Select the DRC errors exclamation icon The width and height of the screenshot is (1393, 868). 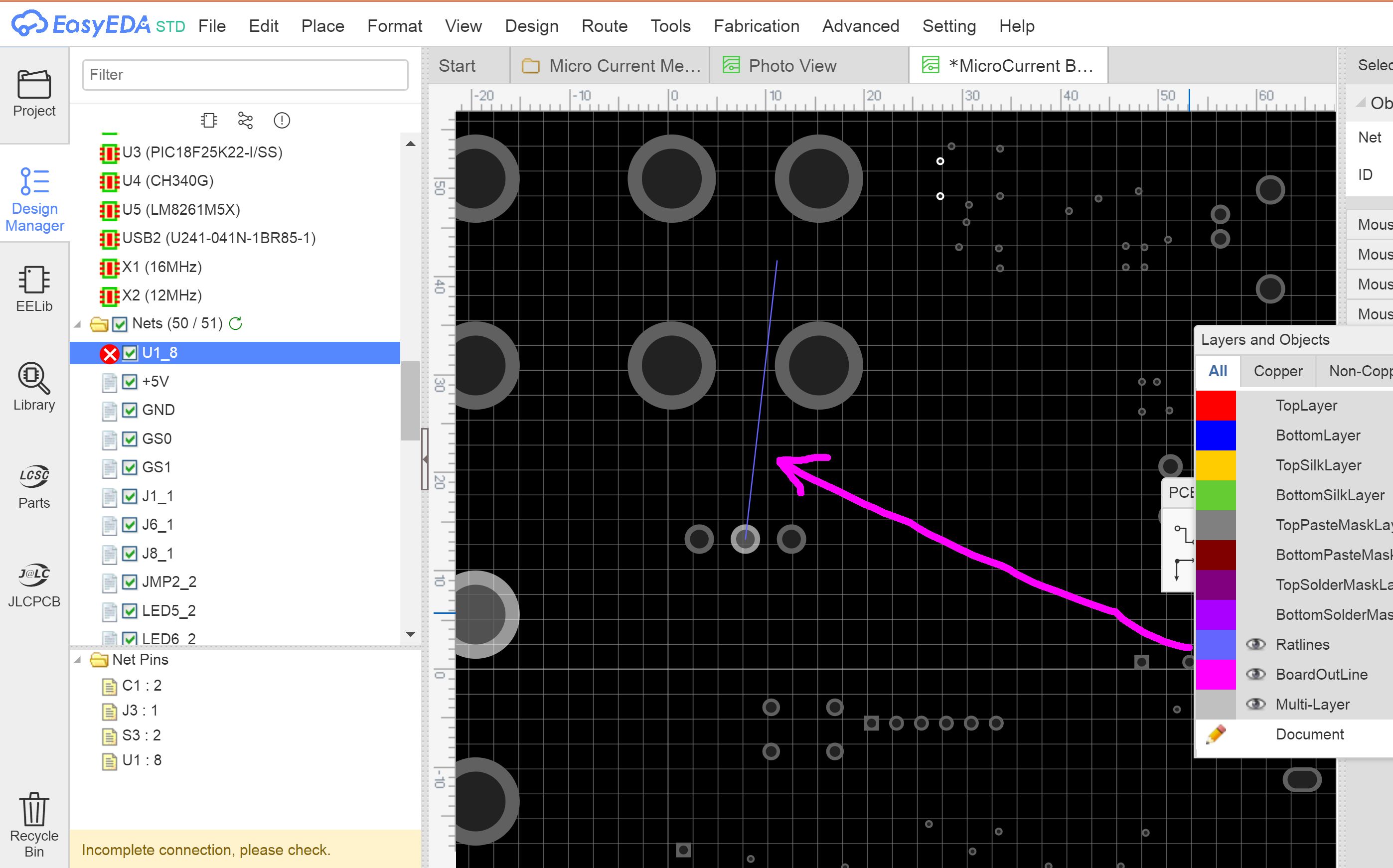(282, 121)
